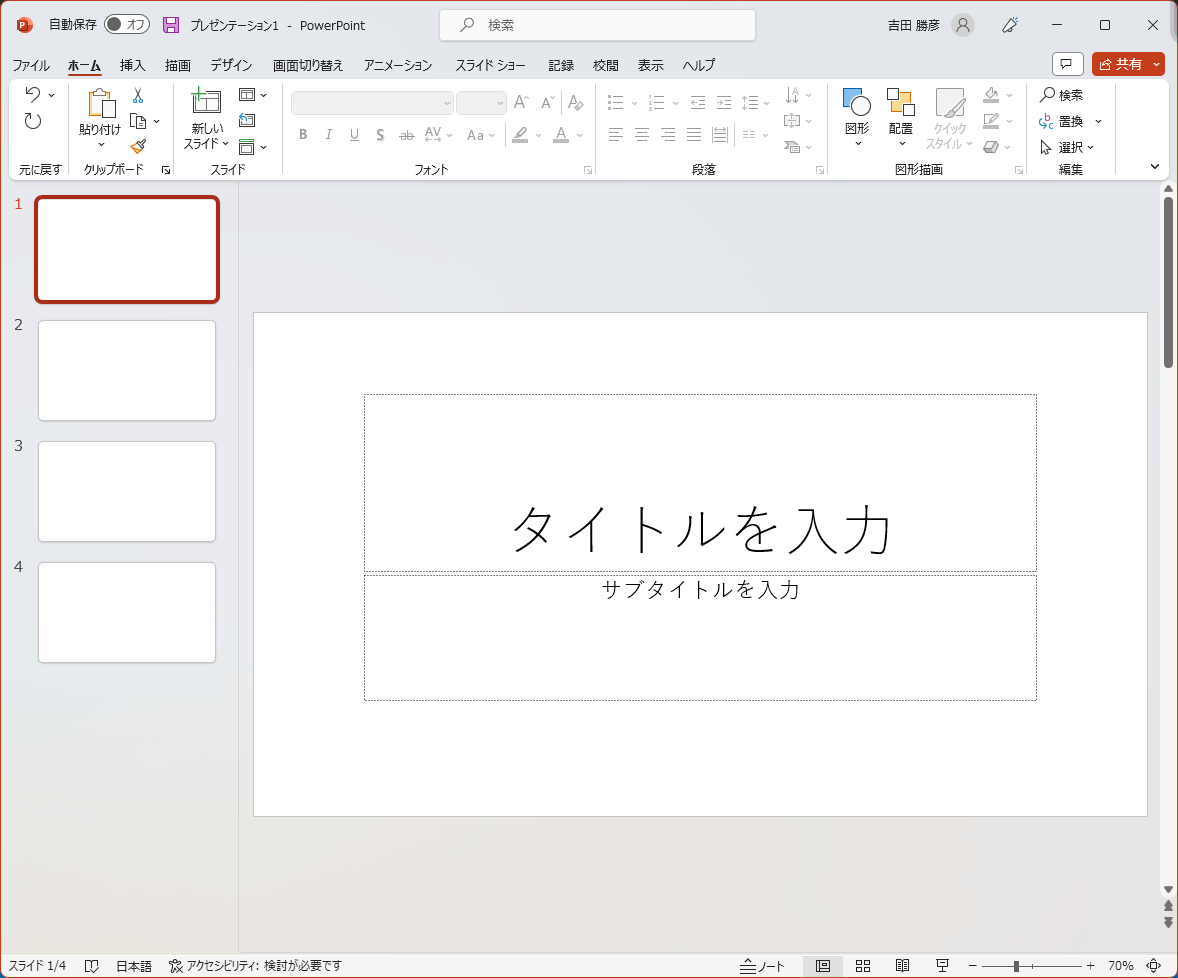The height and width of the screenshot is (978, 1178).
Task: Click the Undo arrow icon
Action: click(x=32, y=95)
